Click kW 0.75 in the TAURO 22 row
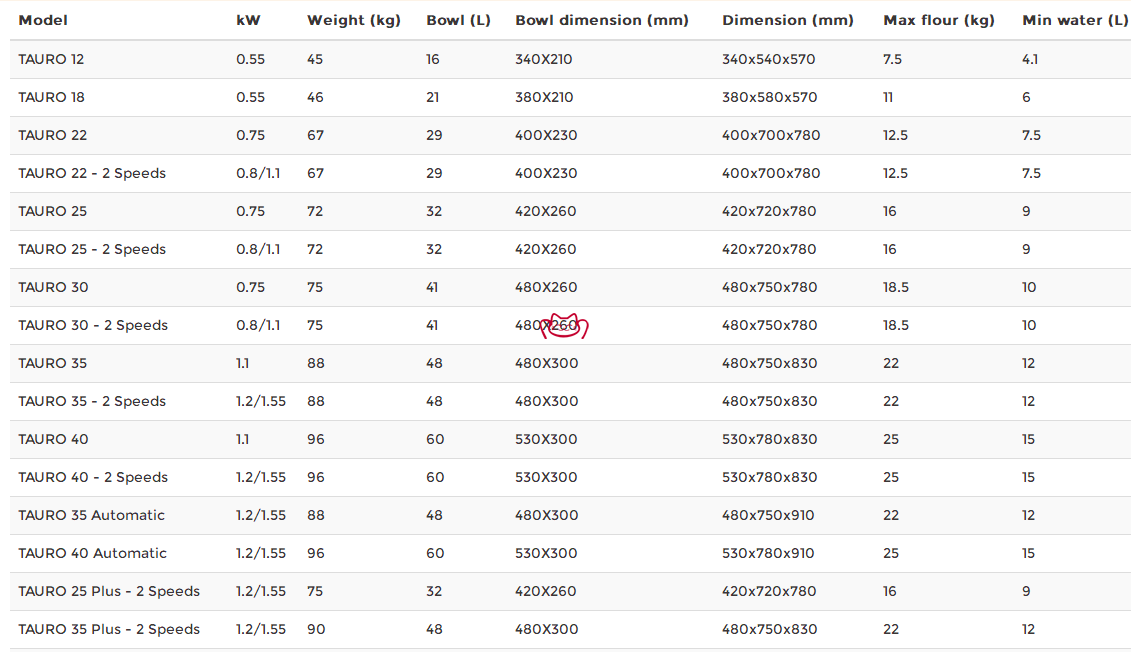This screenshot has height=652, width=1131. pyautogui.click(x=250, y=136)
